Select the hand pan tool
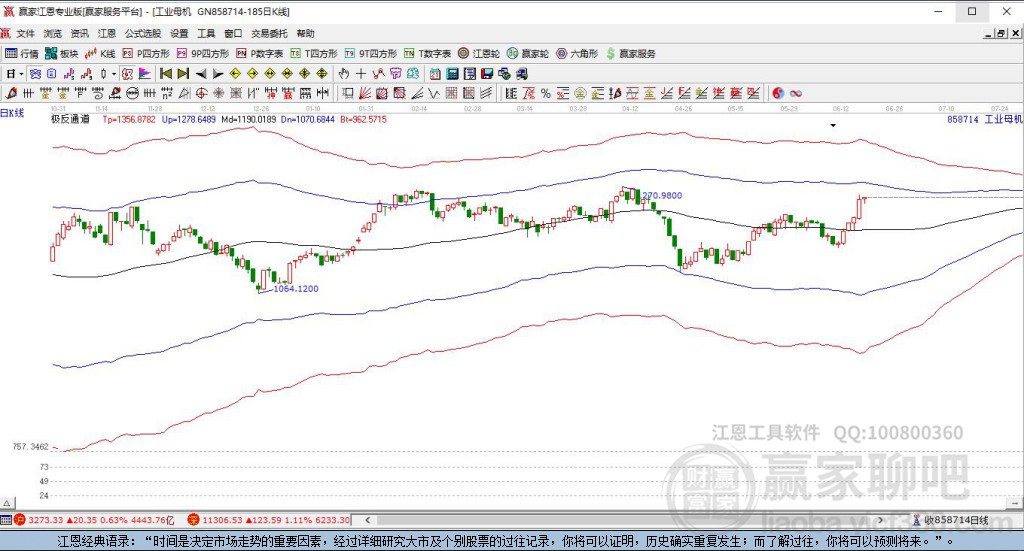 344,74
